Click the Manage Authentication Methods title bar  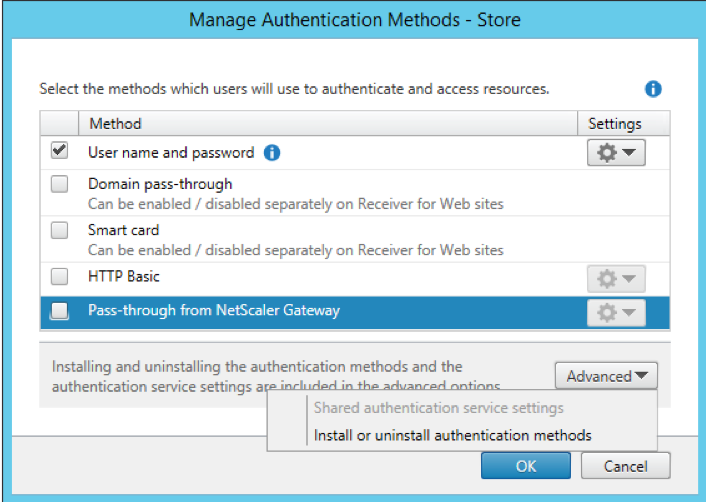(353, 18)
